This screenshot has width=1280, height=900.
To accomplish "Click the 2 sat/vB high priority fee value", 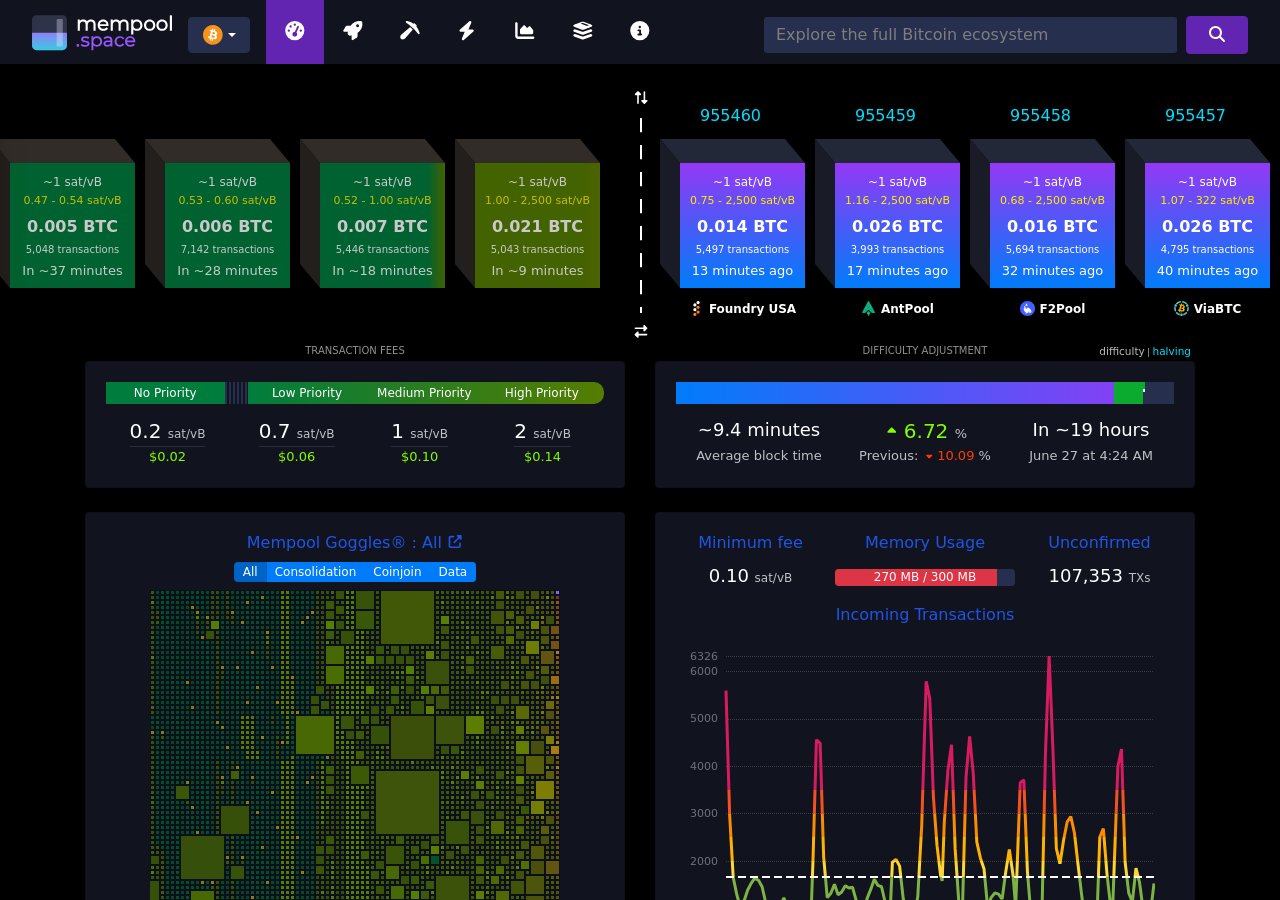I will (542, 432).
